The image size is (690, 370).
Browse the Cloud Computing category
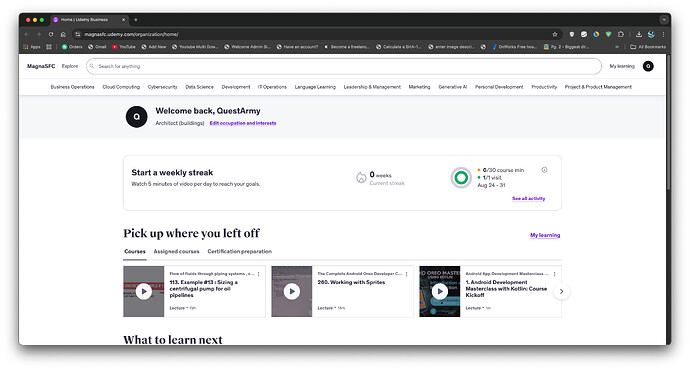tap(121, 87)
